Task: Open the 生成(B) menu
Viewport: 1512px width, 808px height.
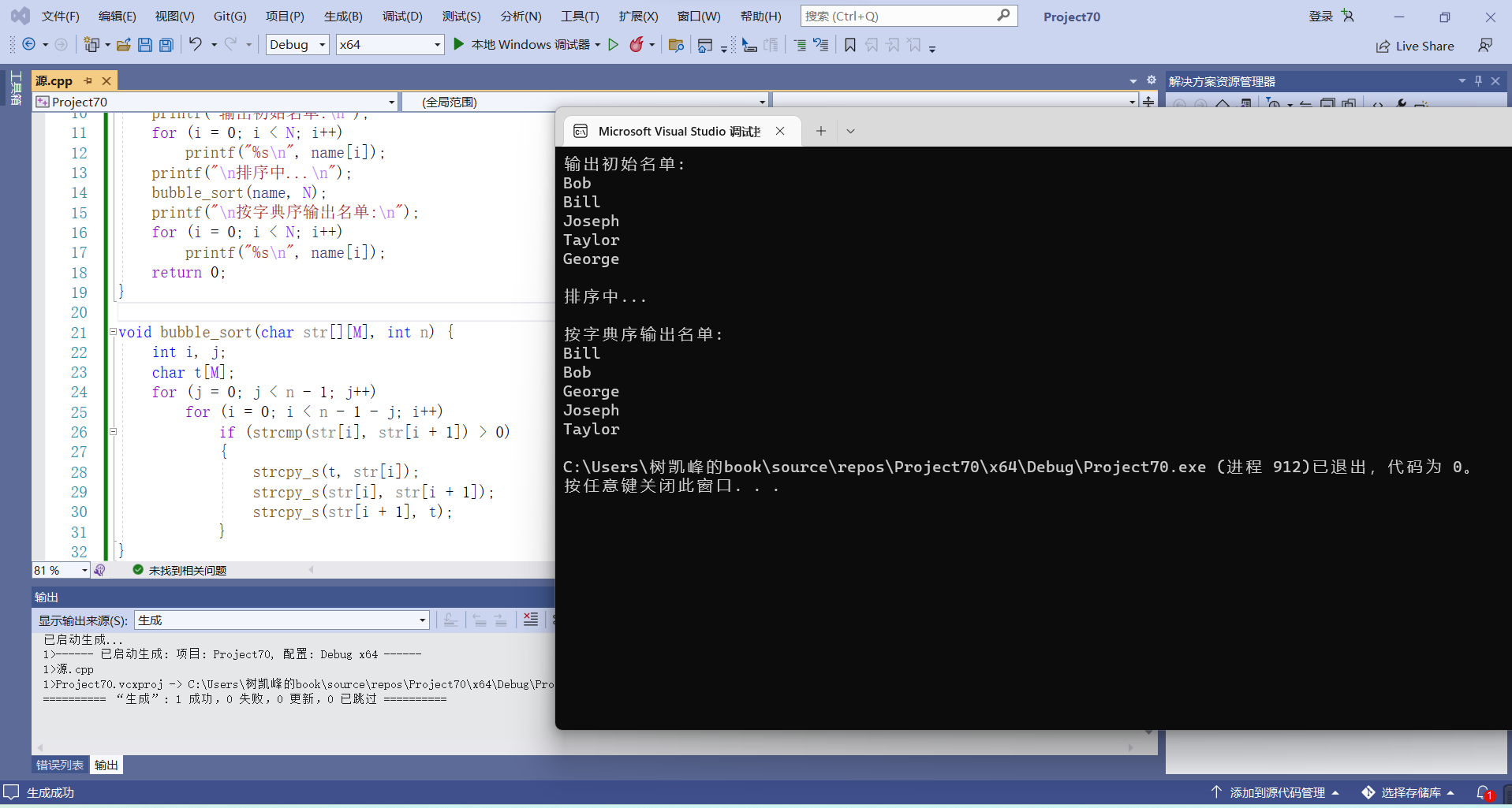Action: click(343, 16)
